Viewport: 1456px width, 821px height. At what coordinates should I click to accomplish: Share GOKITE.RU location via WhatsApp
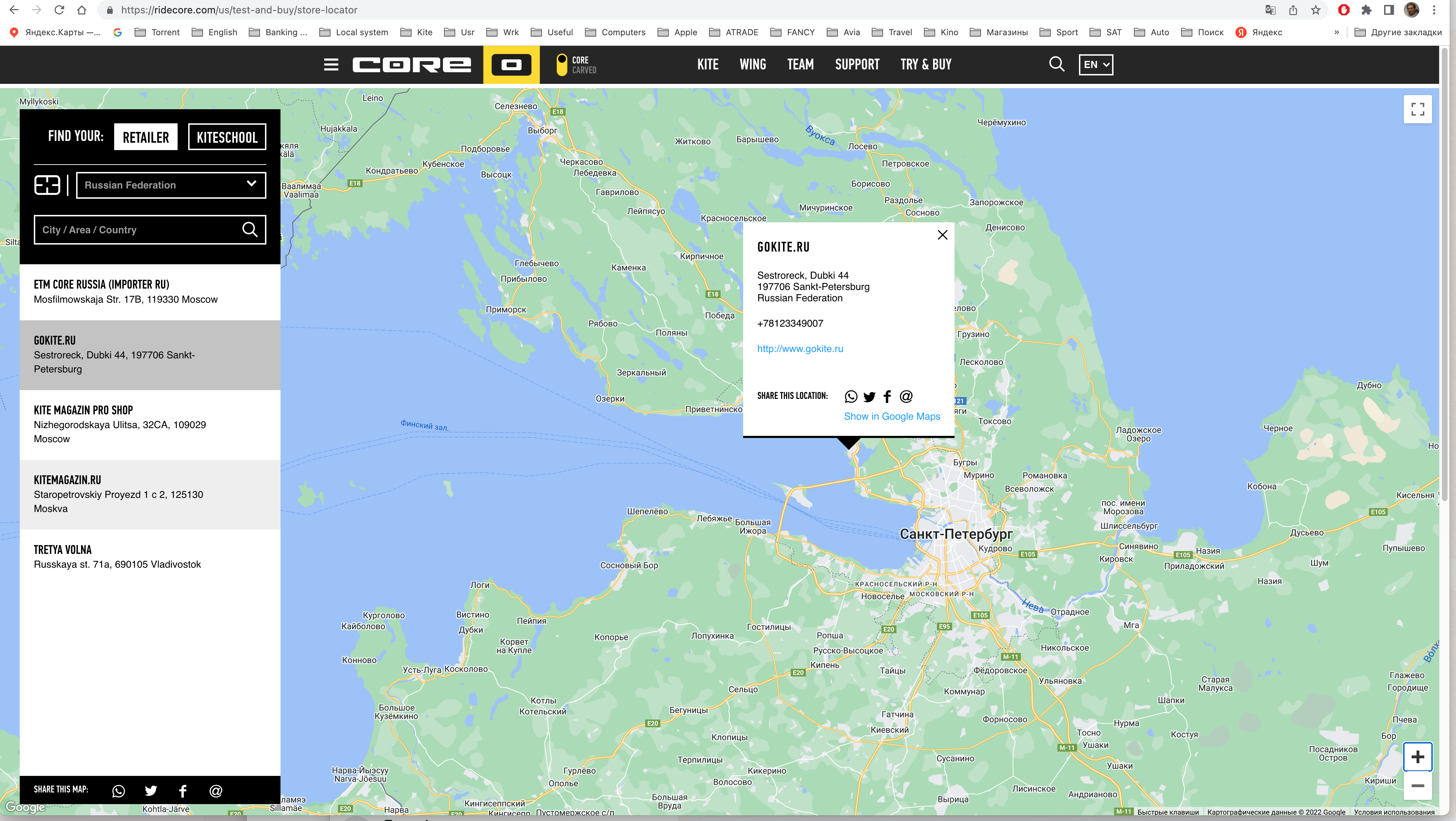[x=851, y=396]
